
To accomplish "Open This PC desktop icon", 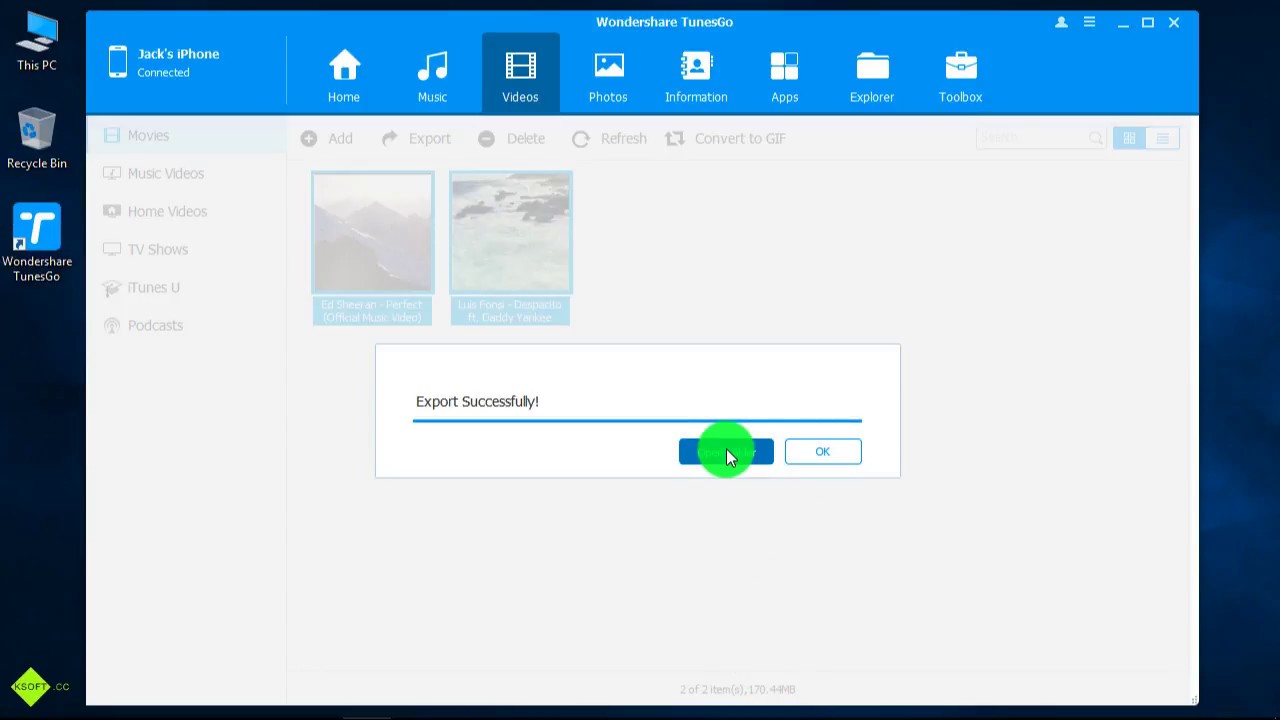I will (x=37, y=42).
